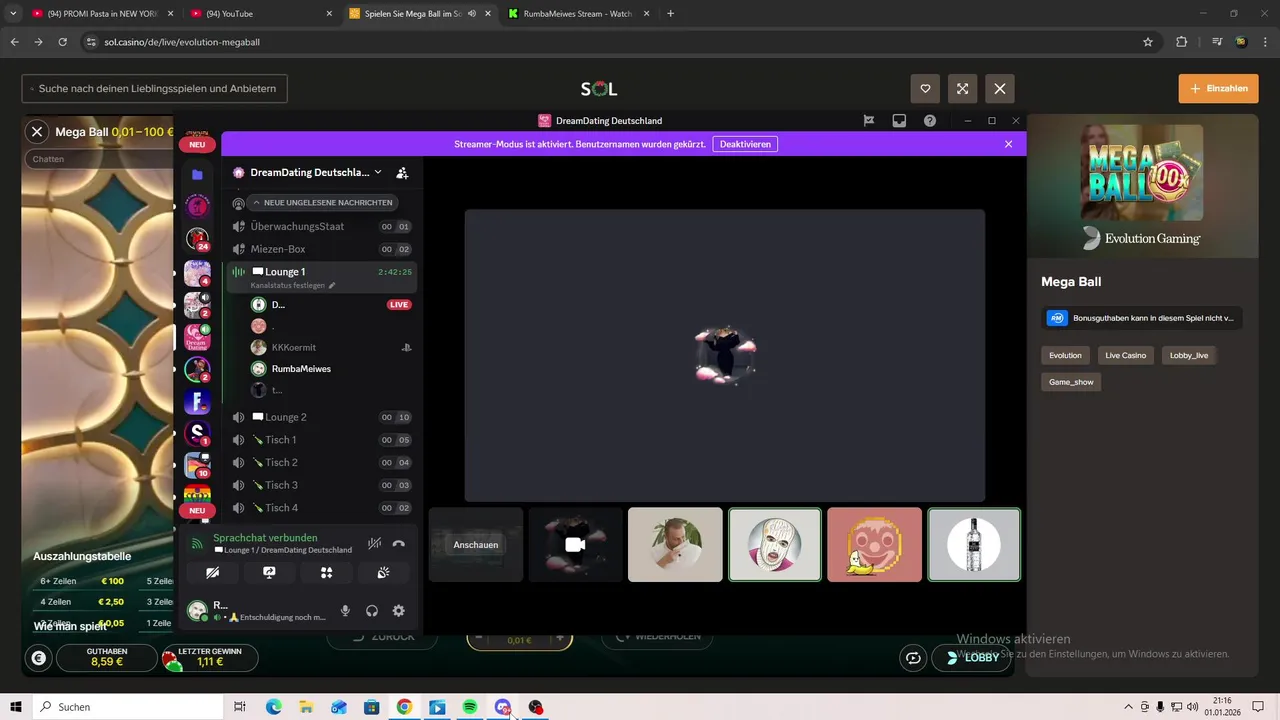Screen dimensions: 1280x720
Task: Disconnect from voice chat with hang-up icon
Action: pos(398,543)
